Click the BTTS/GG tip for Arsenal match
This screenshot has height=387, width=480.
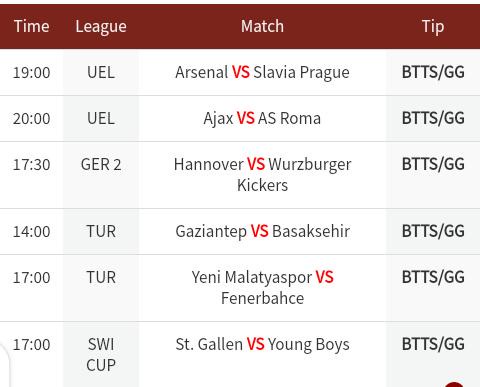click(433, 72)
